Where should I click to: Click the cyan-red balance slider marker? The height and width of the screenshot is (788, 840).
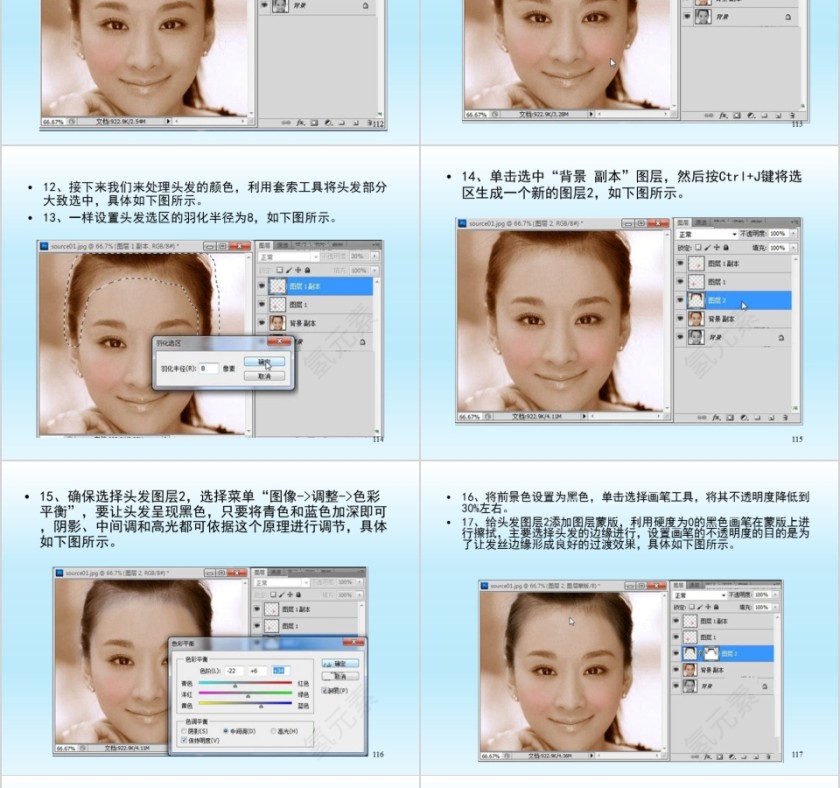[x=235, y=685]
